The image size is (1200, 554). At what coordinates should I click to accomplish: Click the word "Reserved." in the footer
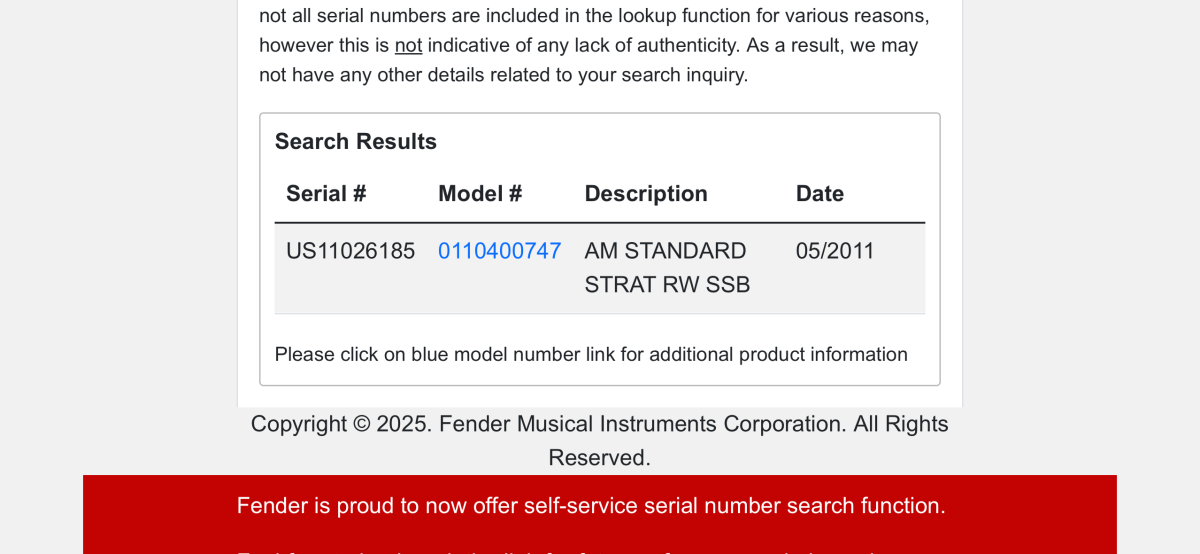tap(599, 458)
